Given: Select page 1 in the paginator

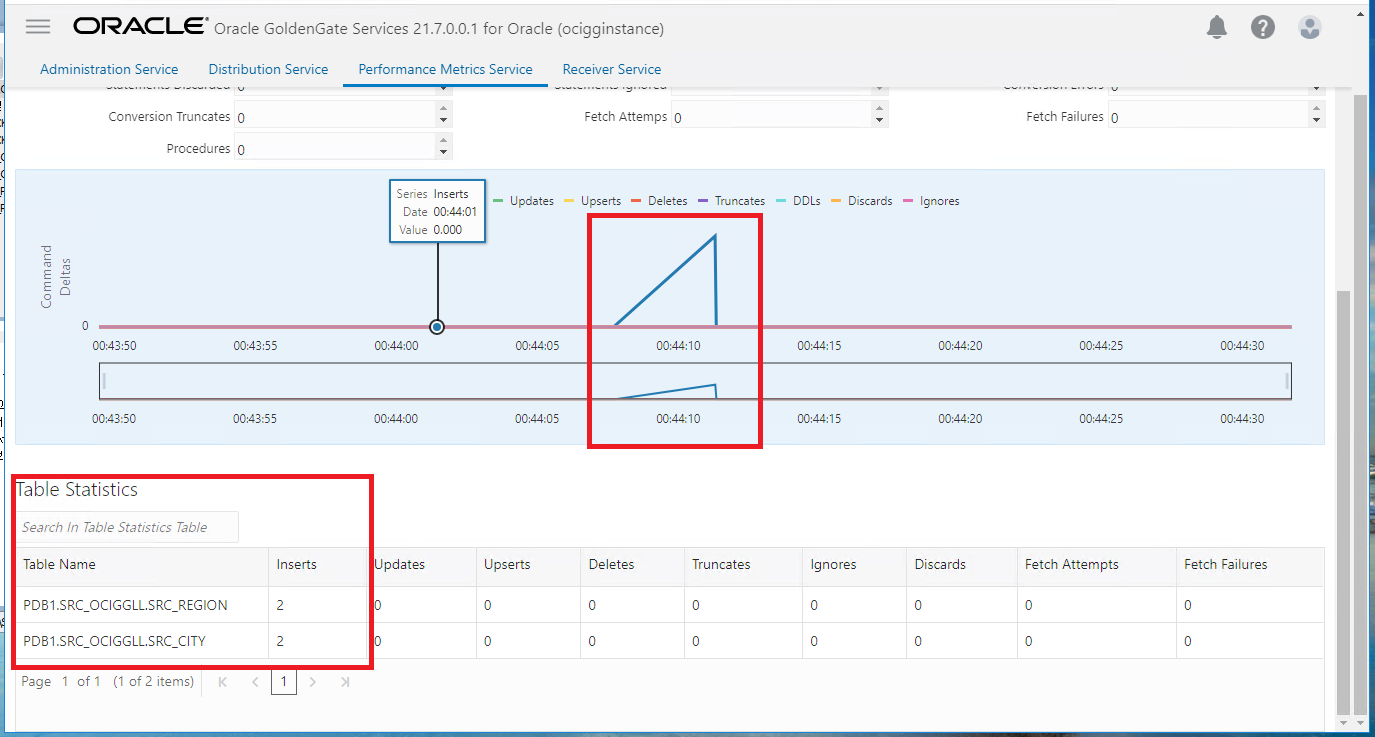Looking at the screenshot, I should (284, 682).
